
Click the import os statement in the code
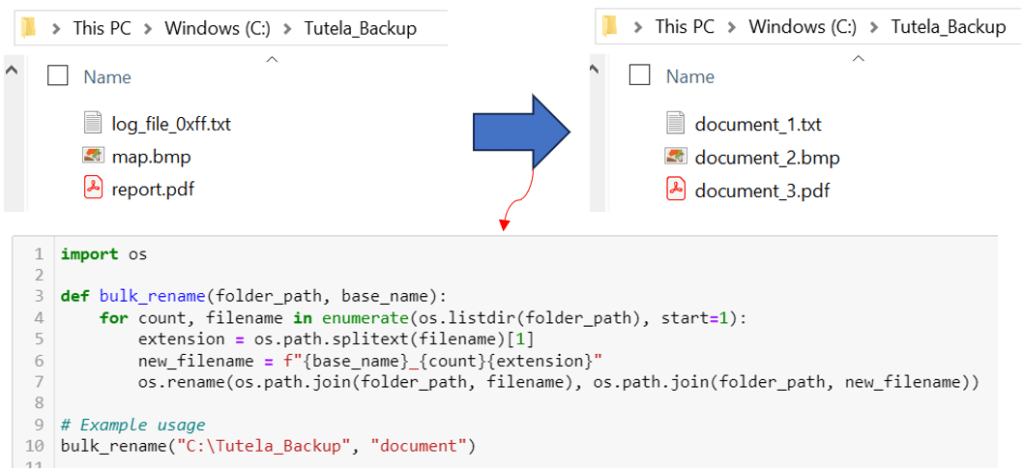click(x=103, y=254)
